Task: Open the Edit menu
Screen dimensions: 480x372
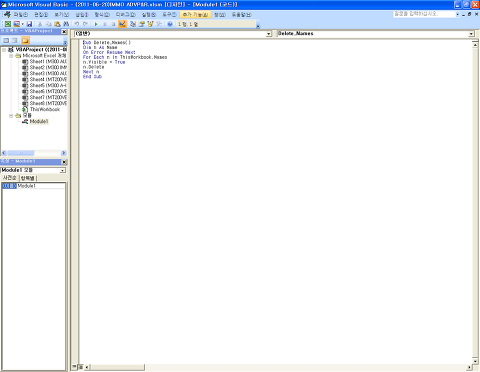Action: (x=41, y=15)
